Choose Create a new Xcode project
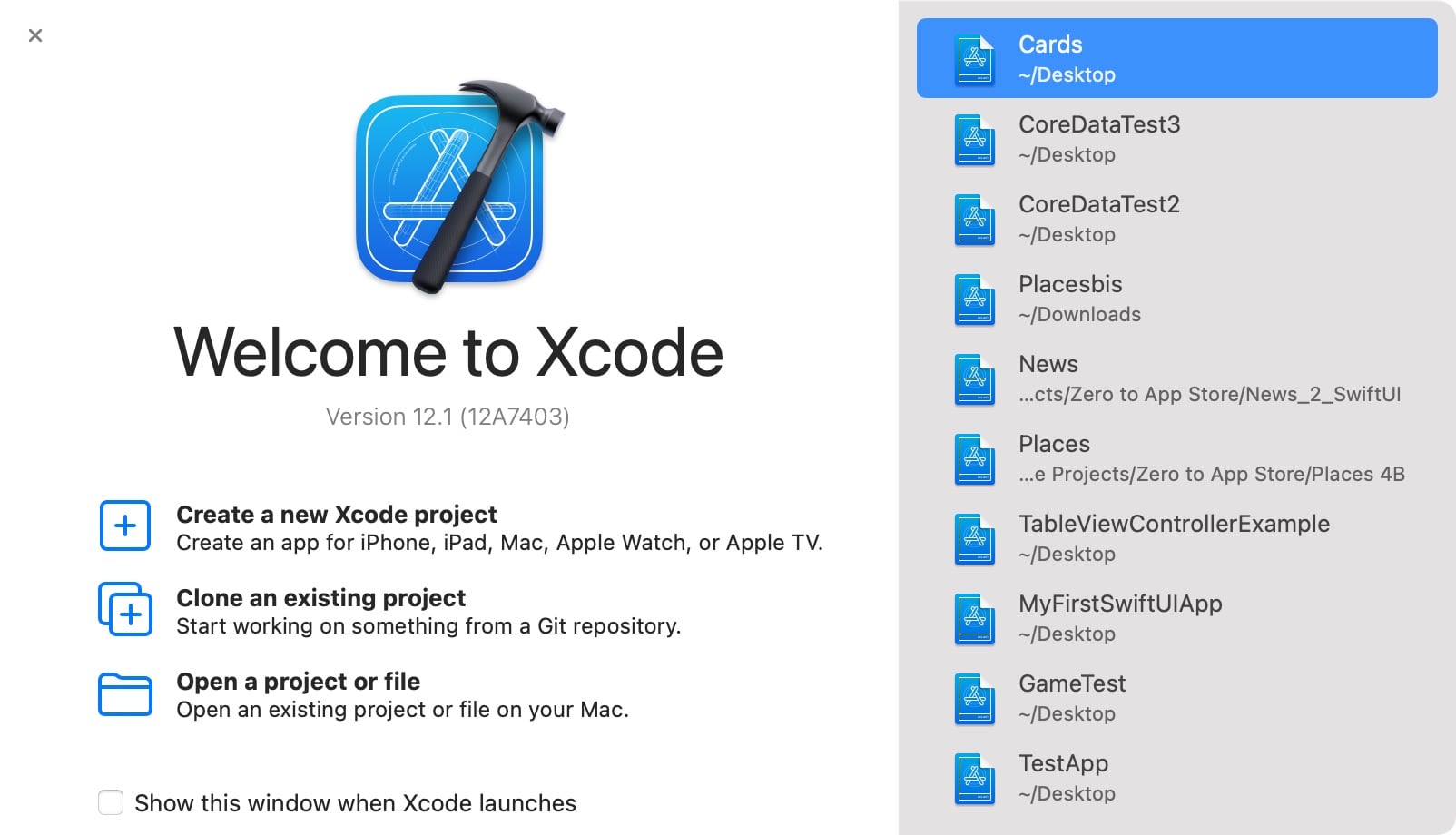This screenshot has width=1456, height=835. coord(336,515)
